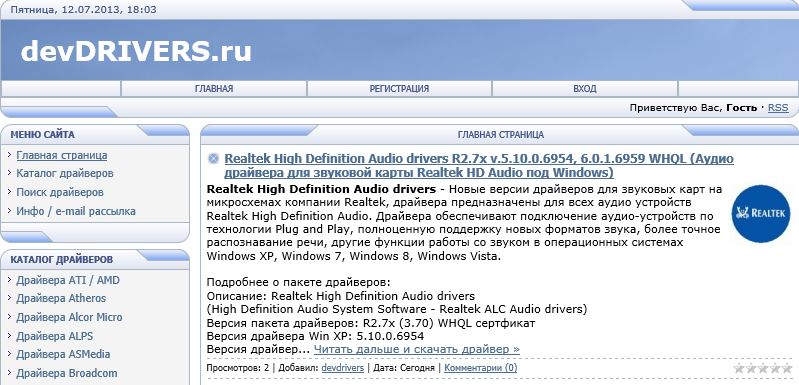The image size is (799, 385).
Task: Click the МЕНЮ САЙТА panel header
Action: (42, 135)
